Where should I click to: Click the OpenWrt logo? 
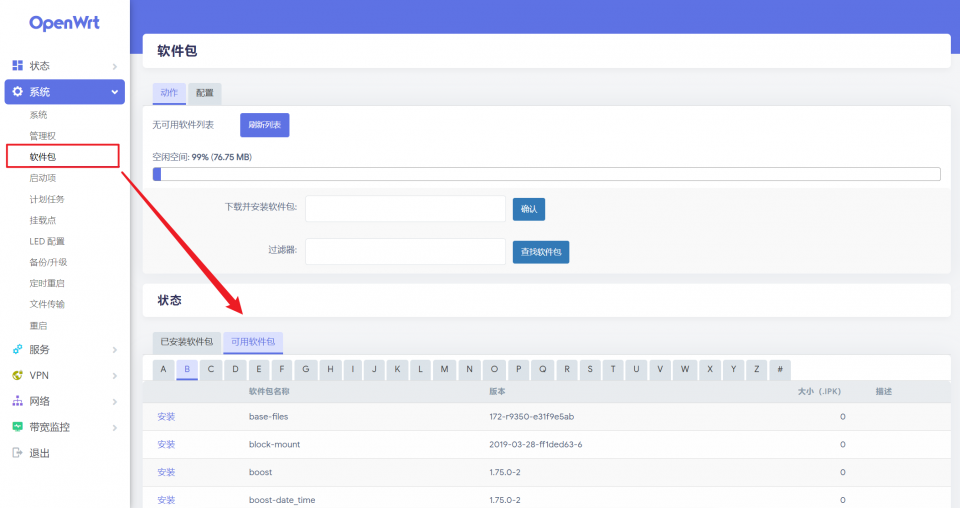pos(64,23)
